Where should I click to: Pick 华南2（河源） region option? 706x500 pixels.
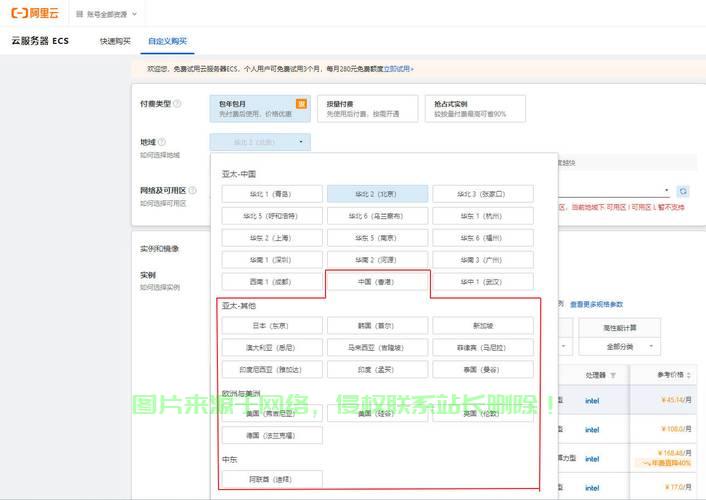click(x=377, y=260)
